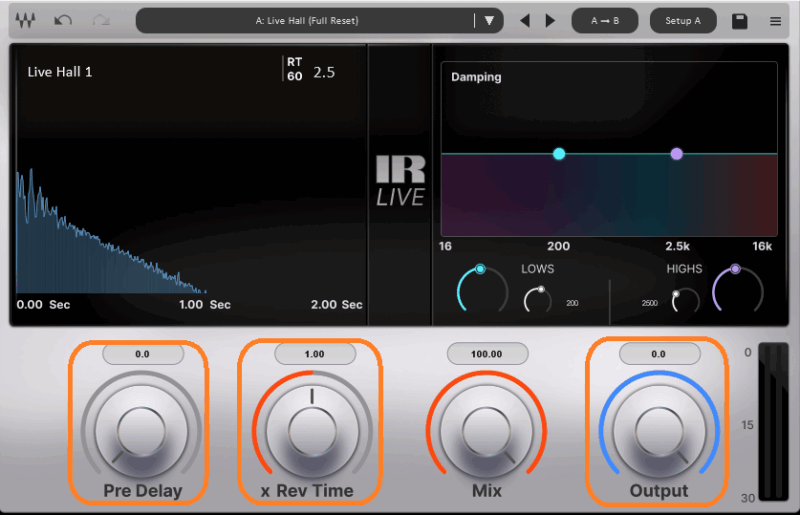Click the output level meter
800x515 pixels.
[x=773, y=422]
